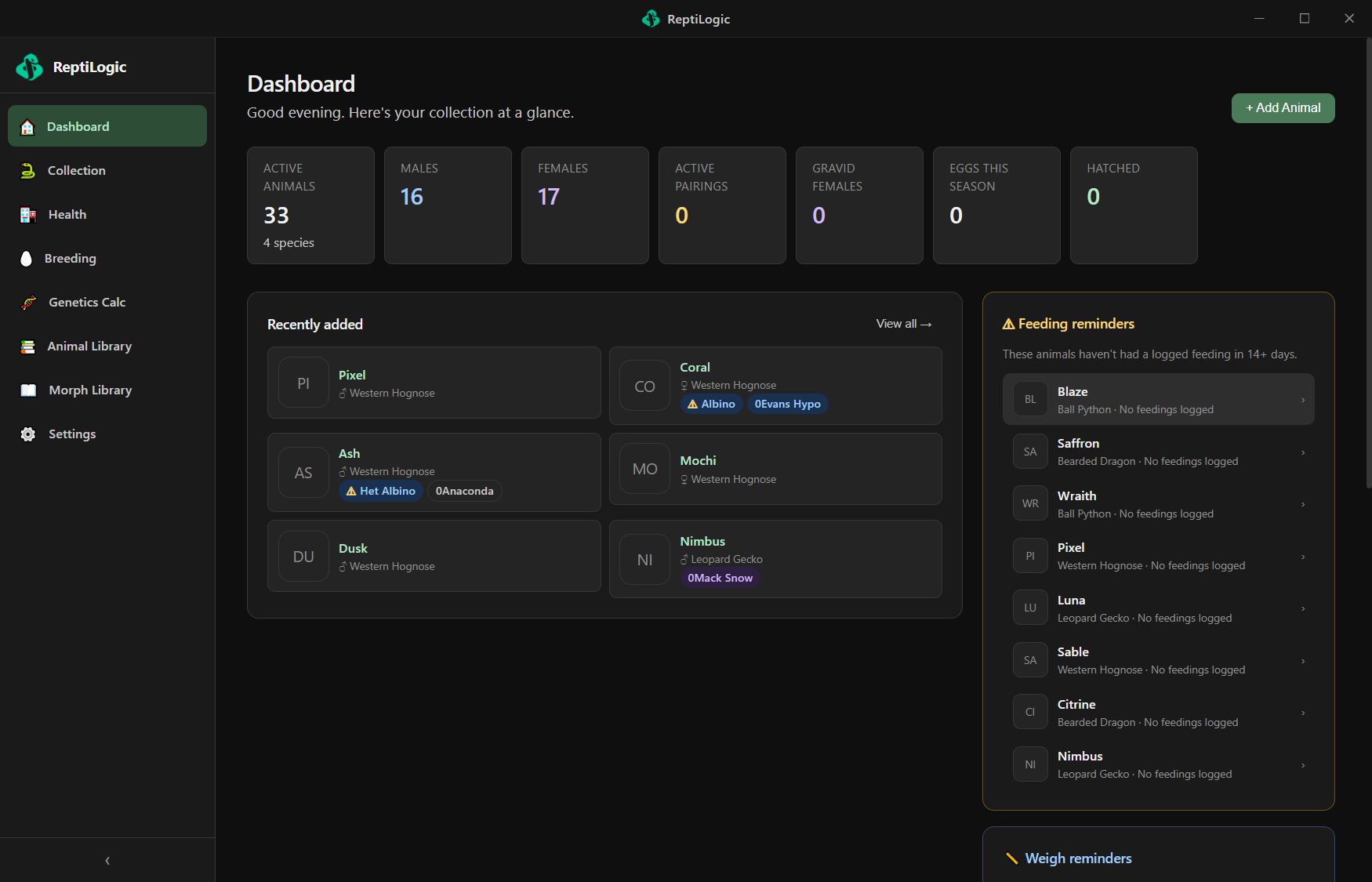Click the + Add Animal button
Screen dimensions: 1372x882
point(1283,108)
